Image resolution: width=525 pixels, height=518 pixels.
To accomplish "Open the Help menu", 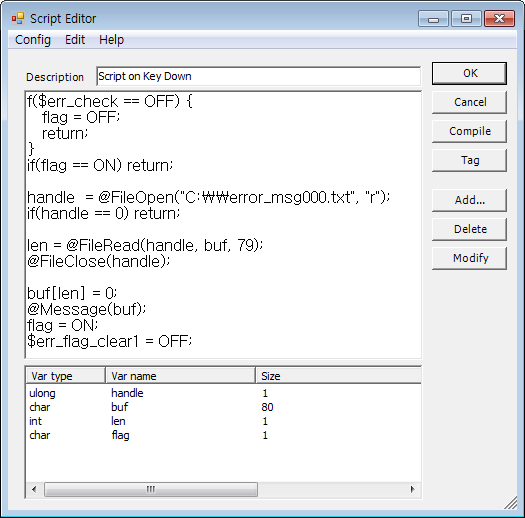I will pyautogui.click(x=111, y=40).
